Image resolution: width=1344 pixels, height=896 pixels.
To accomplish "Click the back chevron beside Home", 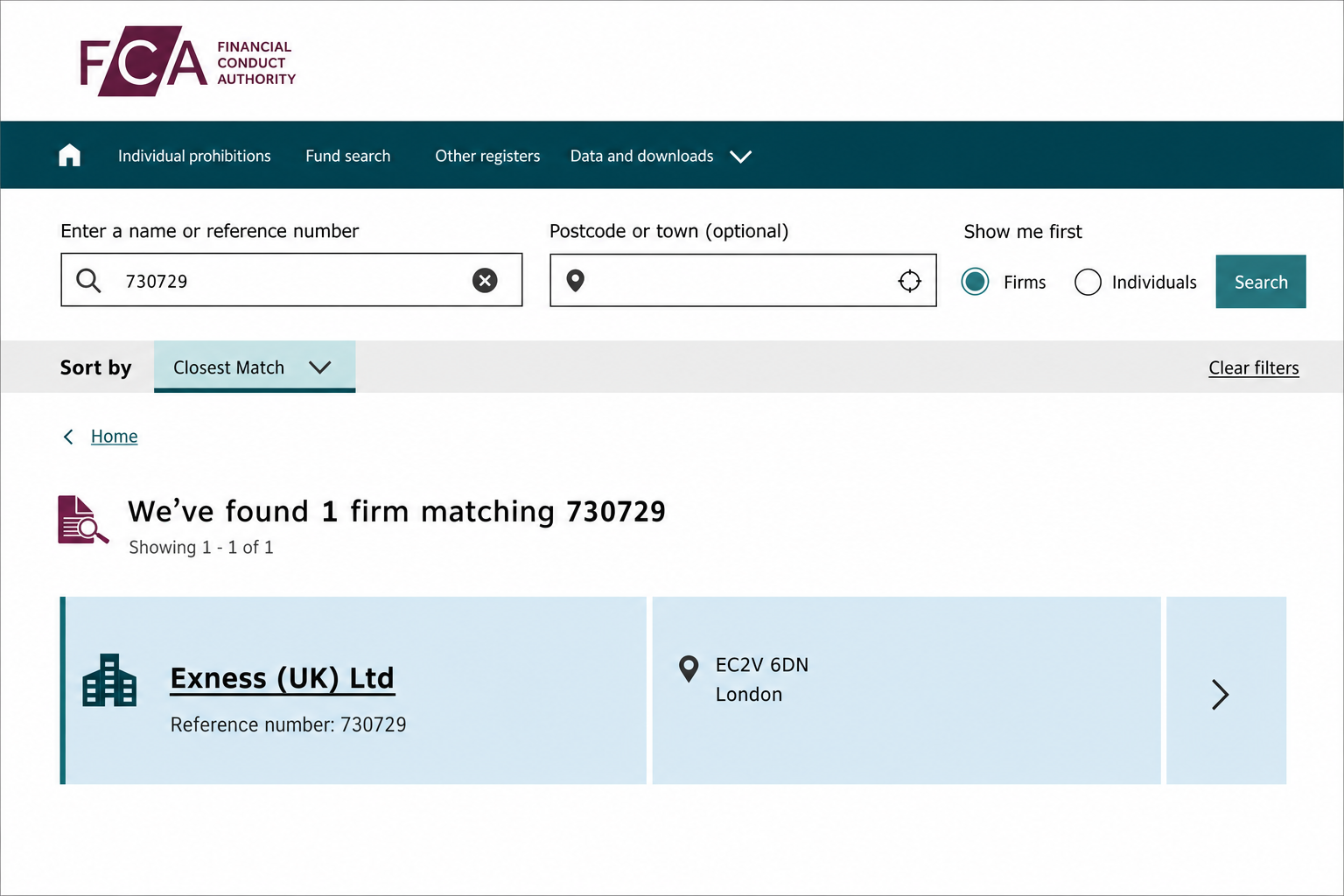I will (68, 437).
